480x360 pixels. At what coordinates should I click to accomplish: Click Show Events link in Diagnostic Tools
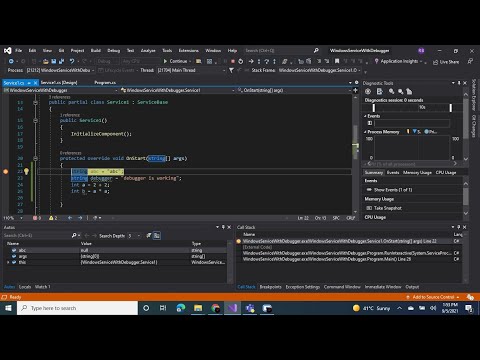pyautogui.click(x=393, y=190)
